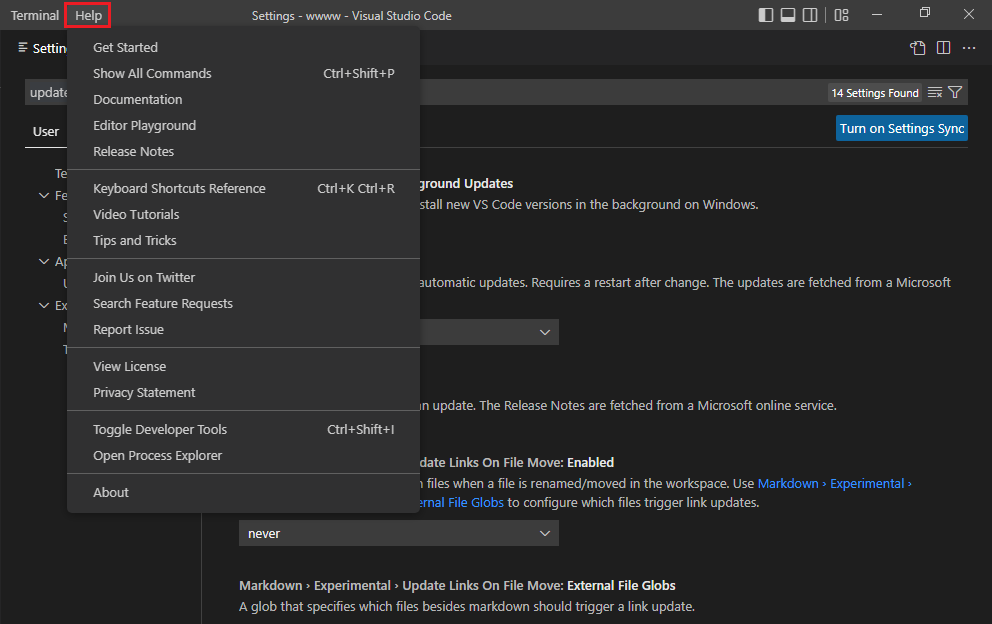Click Turn on Settings Sync button
This screenshot has height=624, width=992.
(x=902, y=128)
